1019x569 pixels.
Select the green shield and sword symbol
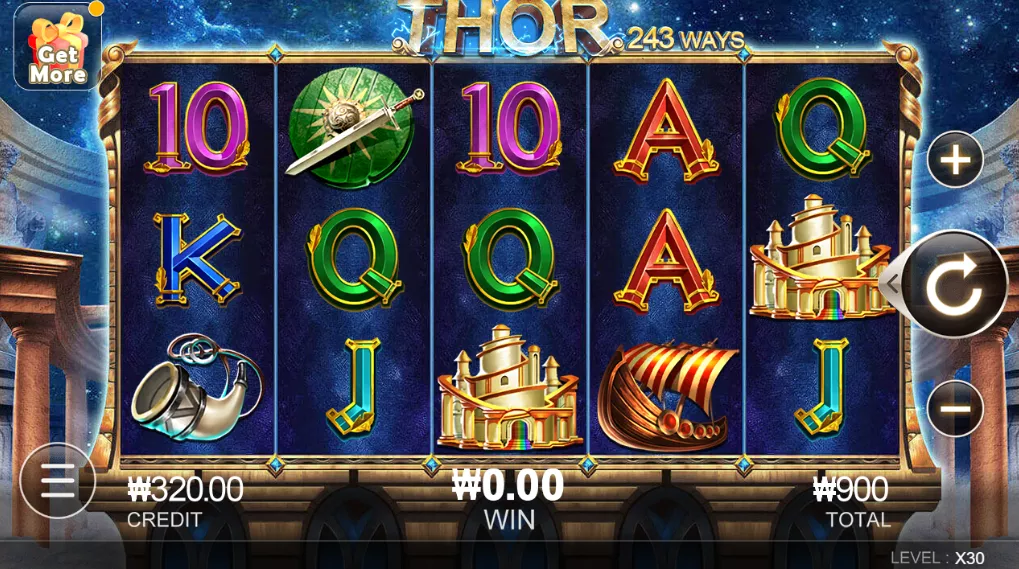[354, 129]
